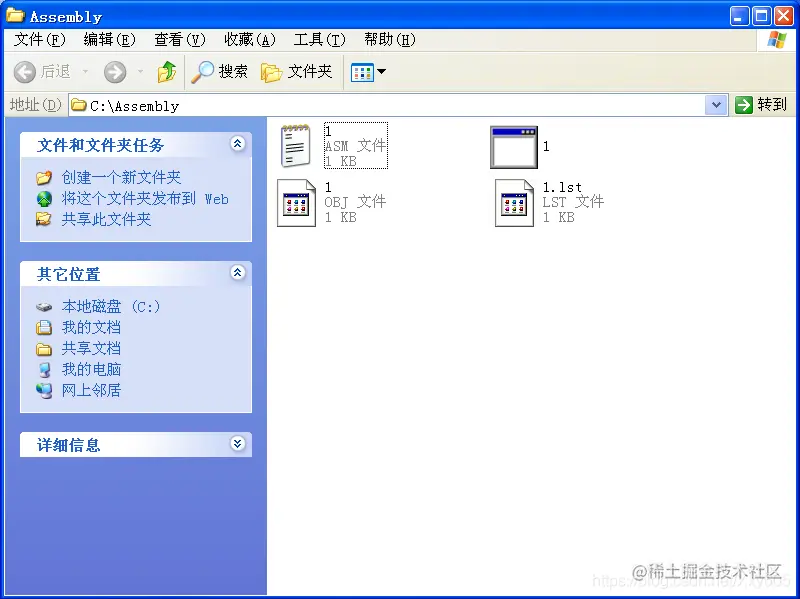Click the 网上邻居 sidebar icon
The height and width of the screenshot is (599, 800).
click(x=45, y=390)
